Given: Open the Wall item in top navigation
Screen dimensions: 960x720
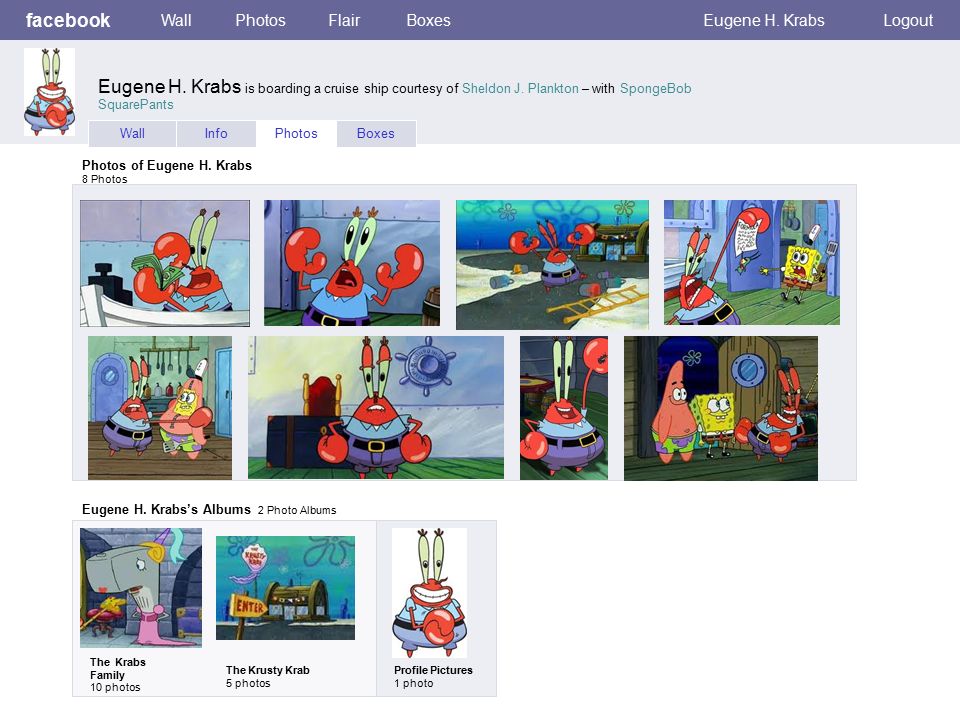Looking at the screenshot, I should pos(176,20).
